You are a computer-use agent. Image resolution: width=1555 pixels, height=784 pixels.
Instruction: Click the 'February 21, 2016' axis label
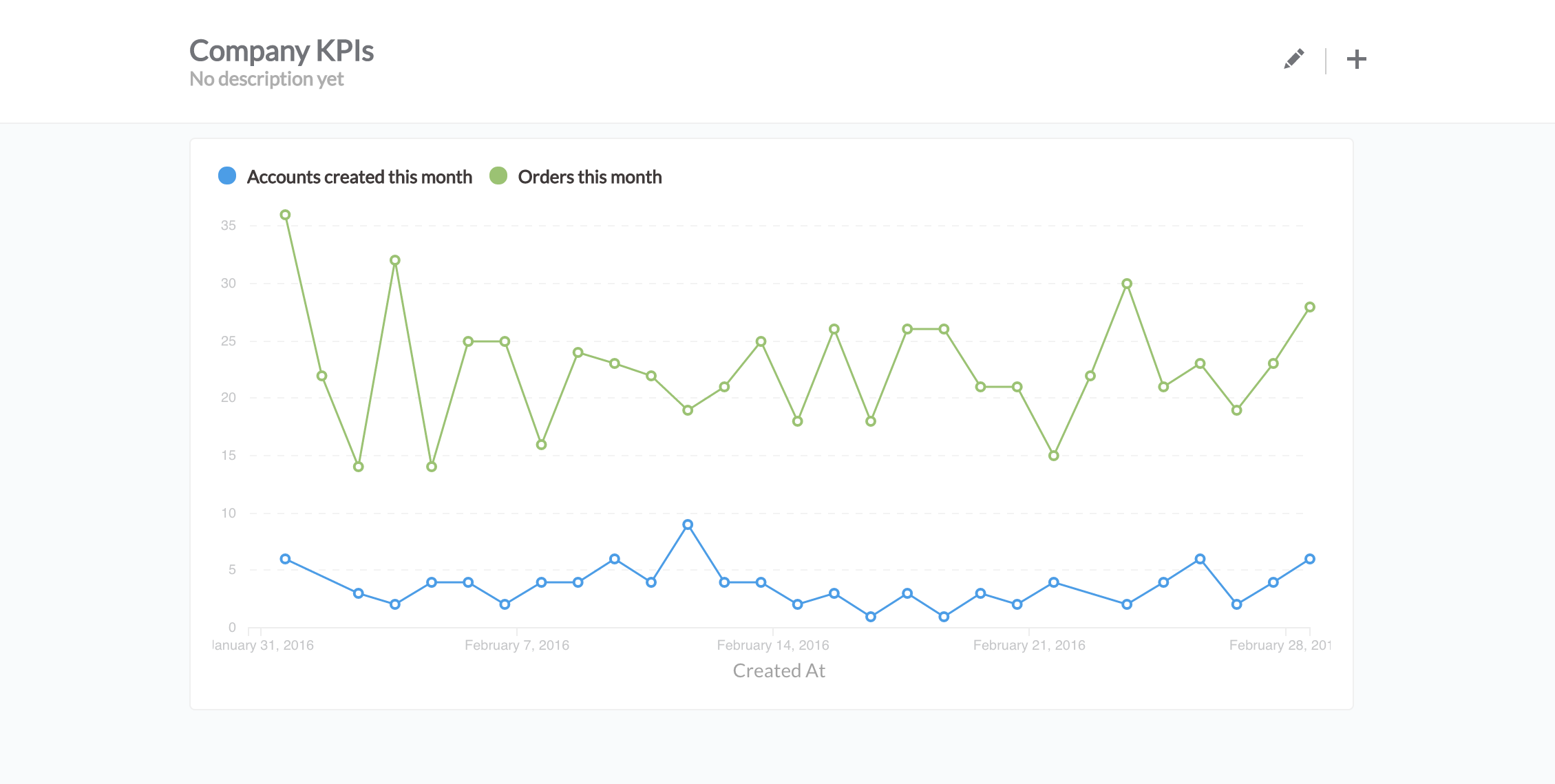click(1029, 645)
